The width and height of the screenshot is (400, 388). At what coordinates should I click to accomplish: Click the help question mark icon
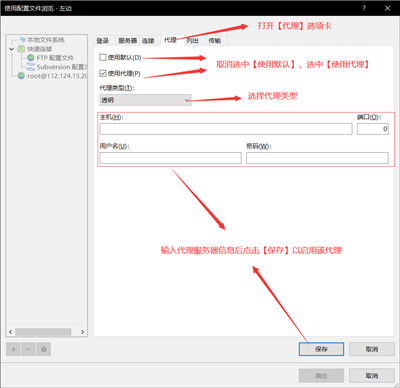point(364,8)
